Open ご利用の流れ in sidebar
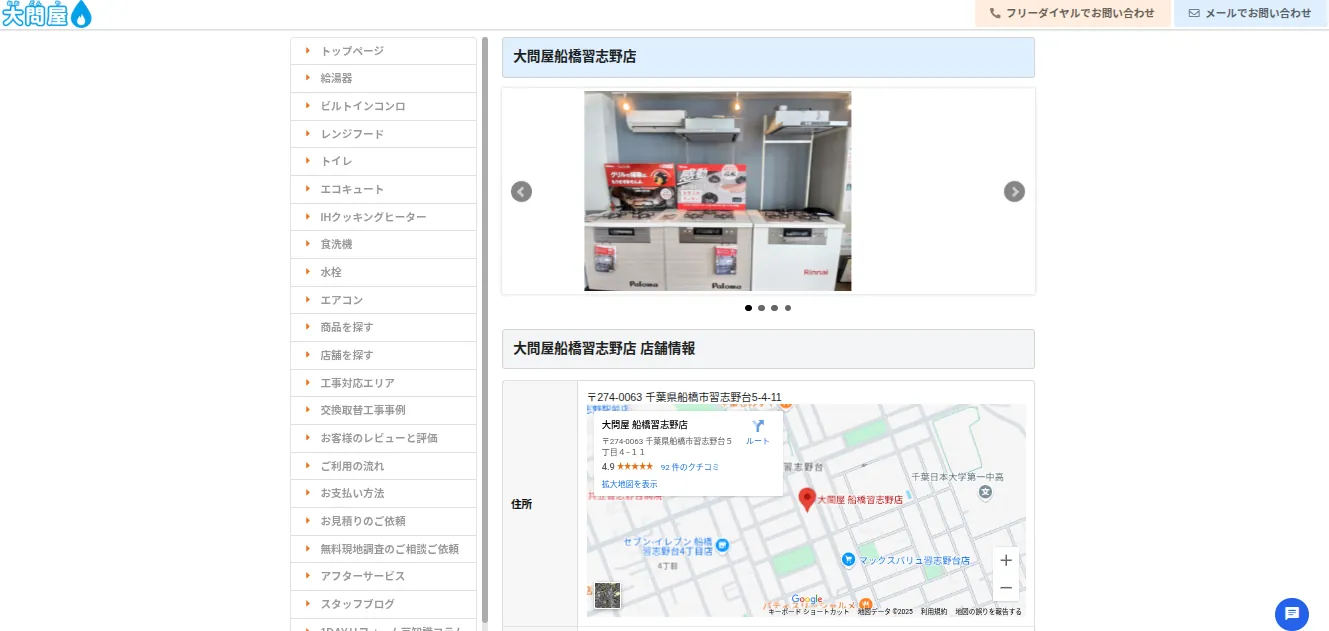This screenshot has height=631, width=1329. (x=383, y=466)
